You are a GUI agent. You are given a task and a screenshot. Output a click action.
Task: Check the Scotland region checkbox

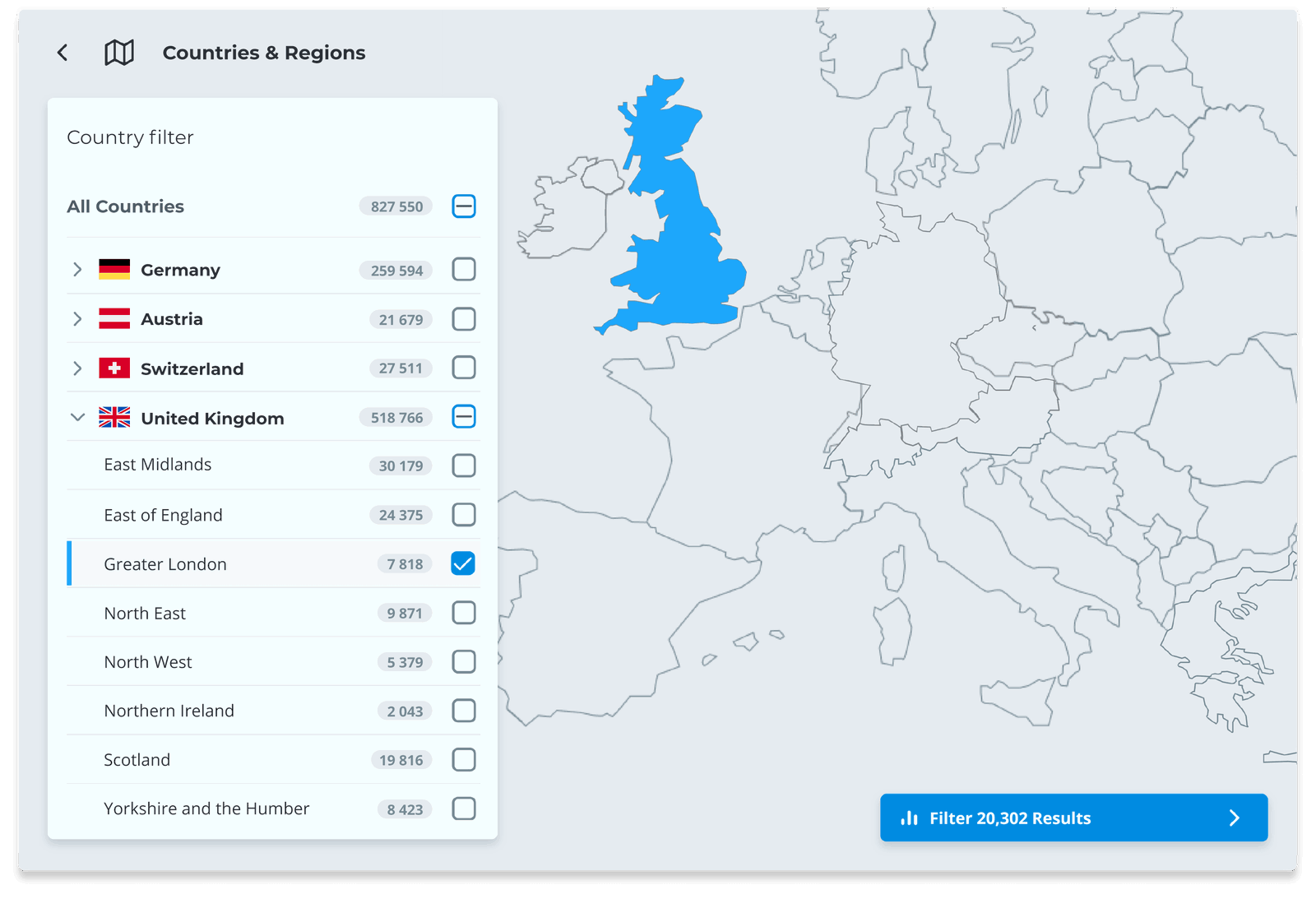click(x=464, y=759)
